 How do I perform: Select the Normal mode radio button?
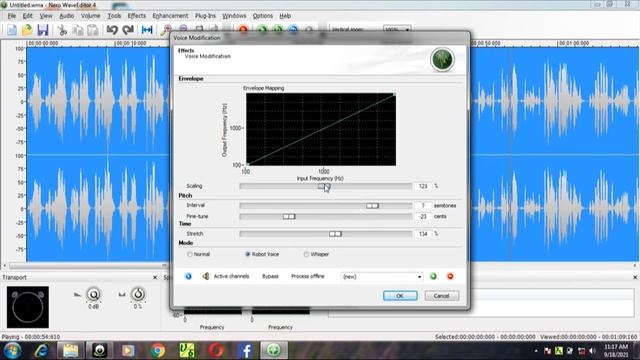click(190, 254)
